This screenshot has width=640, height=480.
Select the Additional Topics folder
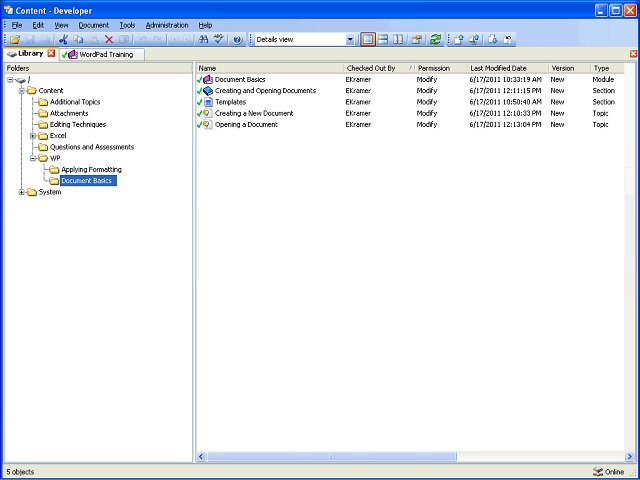pos(75,102)
